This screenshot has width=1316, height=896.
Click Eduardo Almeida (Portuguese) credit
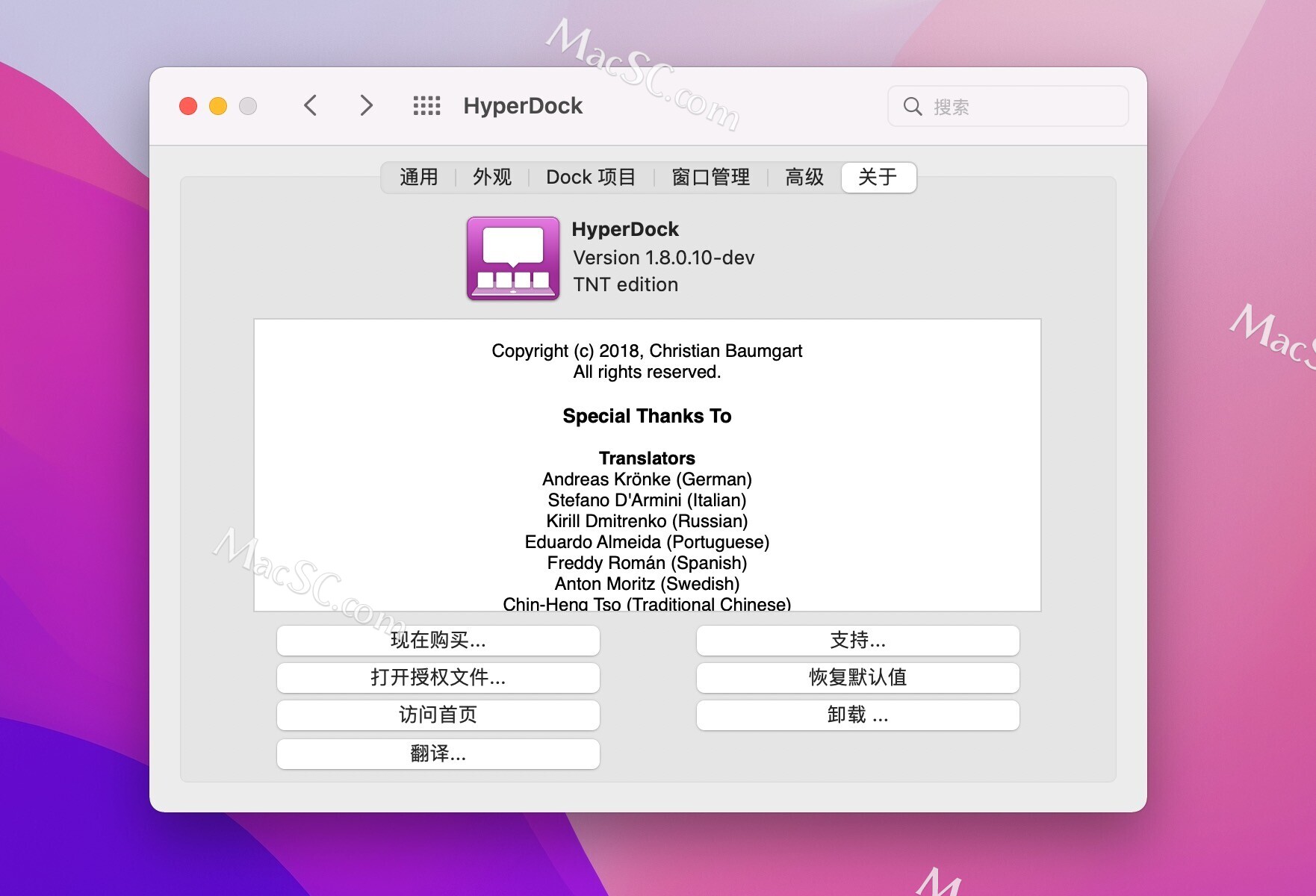click(x=647, y=542)
